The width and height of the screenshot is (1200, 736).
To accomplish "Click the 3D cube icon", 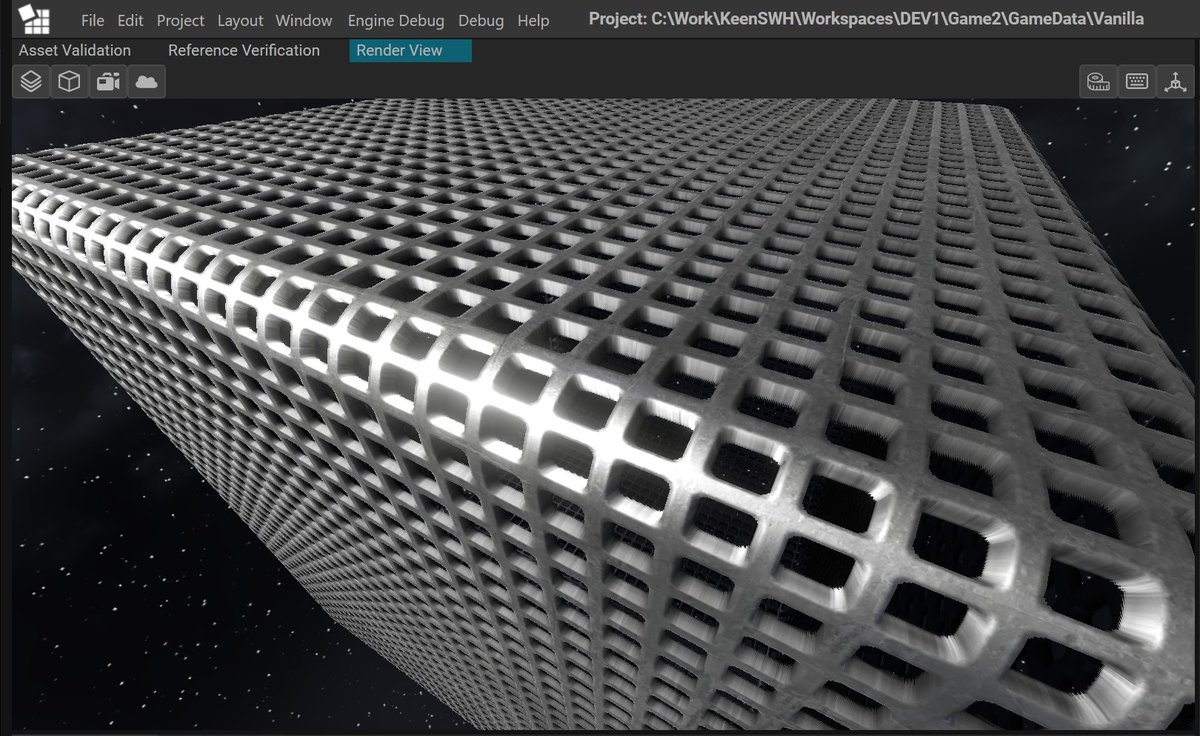I will point(69,82).
